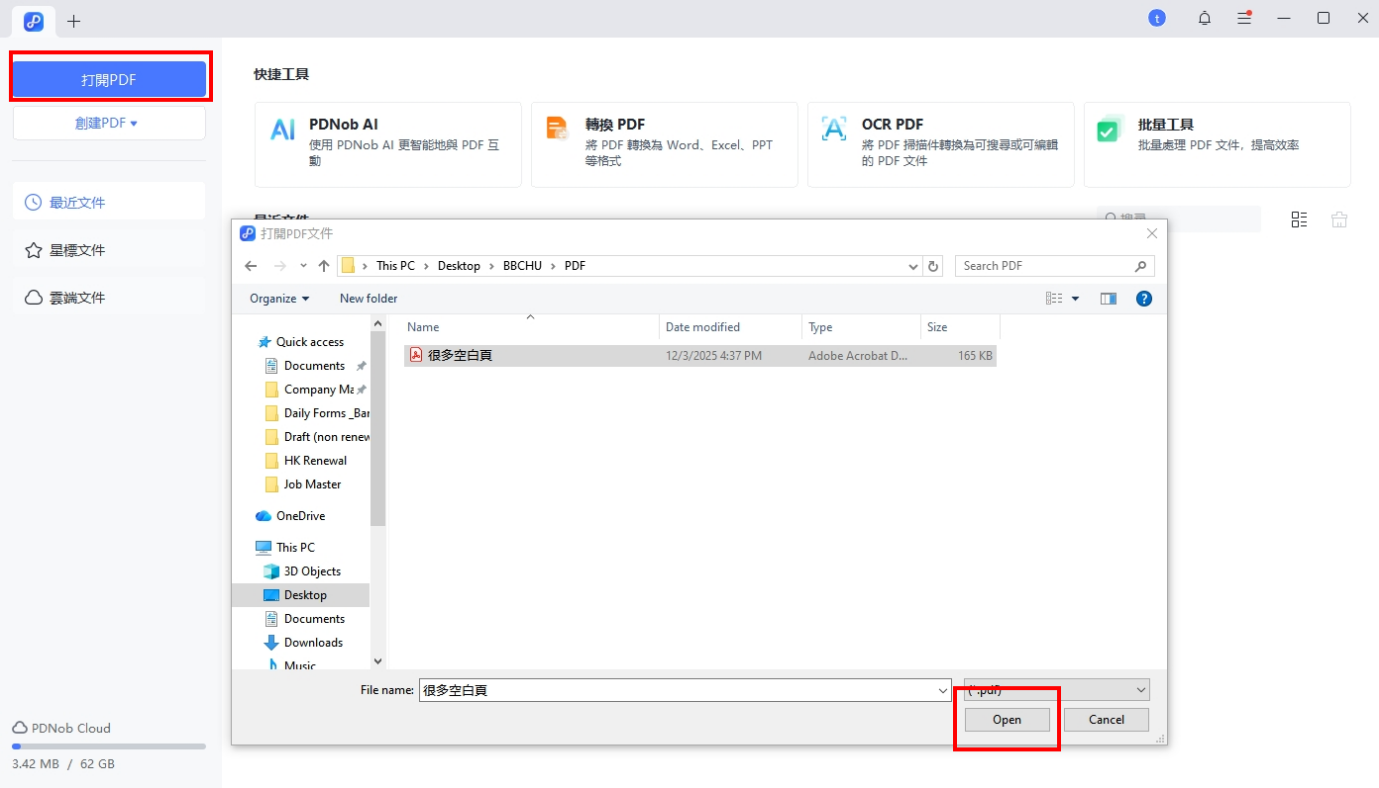1379x788 pixels.
Task: Expand the 創建PDF dropdown
Action: 109,123
